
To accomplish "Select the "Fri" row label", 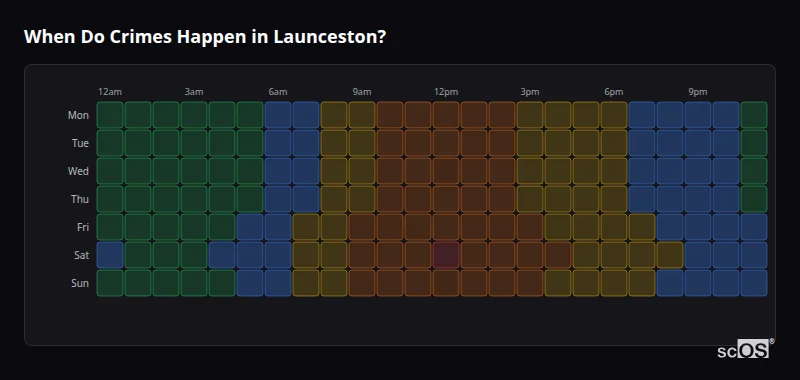I will pos(83,227).
